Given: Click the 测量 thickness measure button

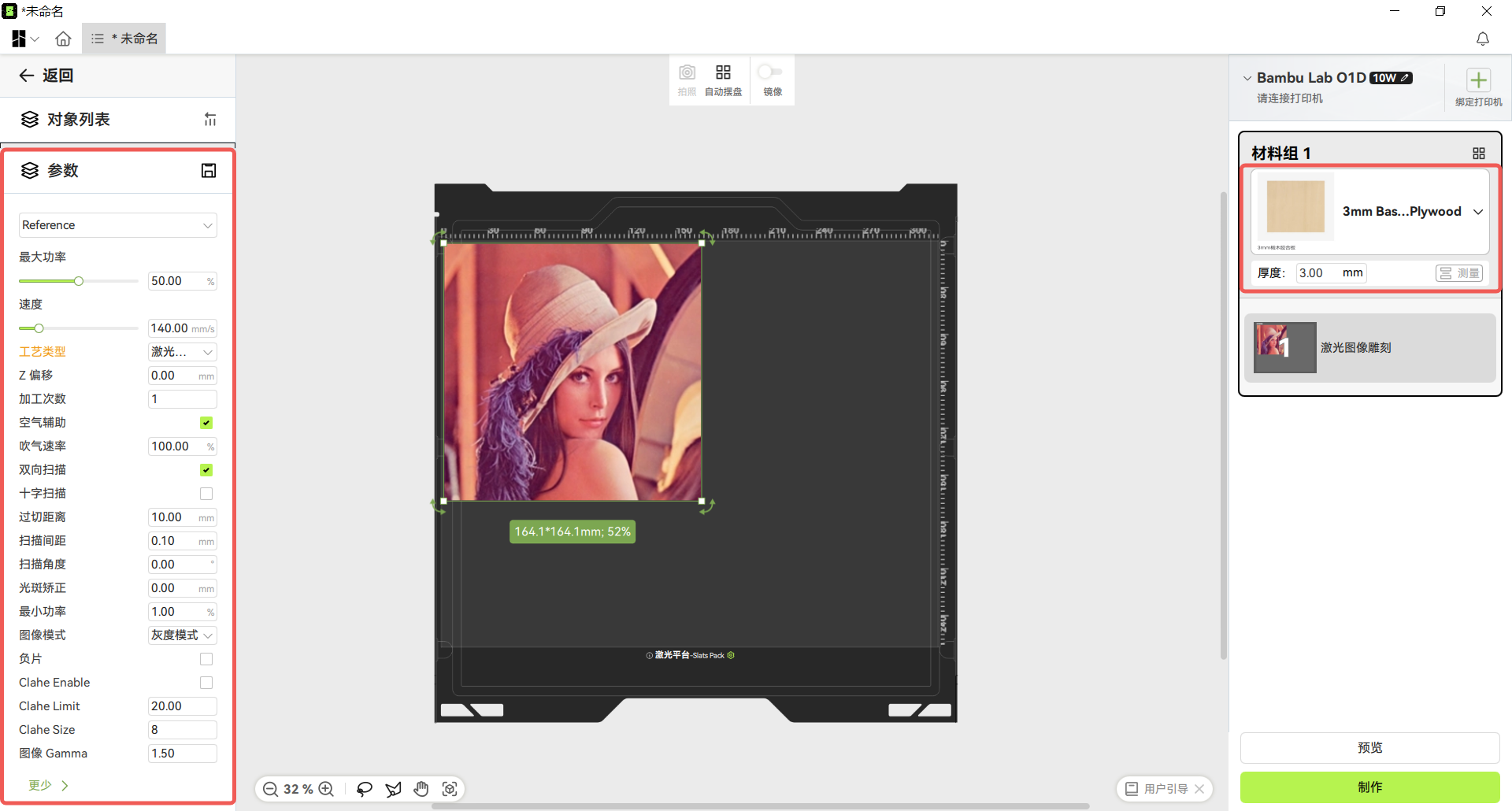Looking at the screenshot, I should (x=1459, y=273).
